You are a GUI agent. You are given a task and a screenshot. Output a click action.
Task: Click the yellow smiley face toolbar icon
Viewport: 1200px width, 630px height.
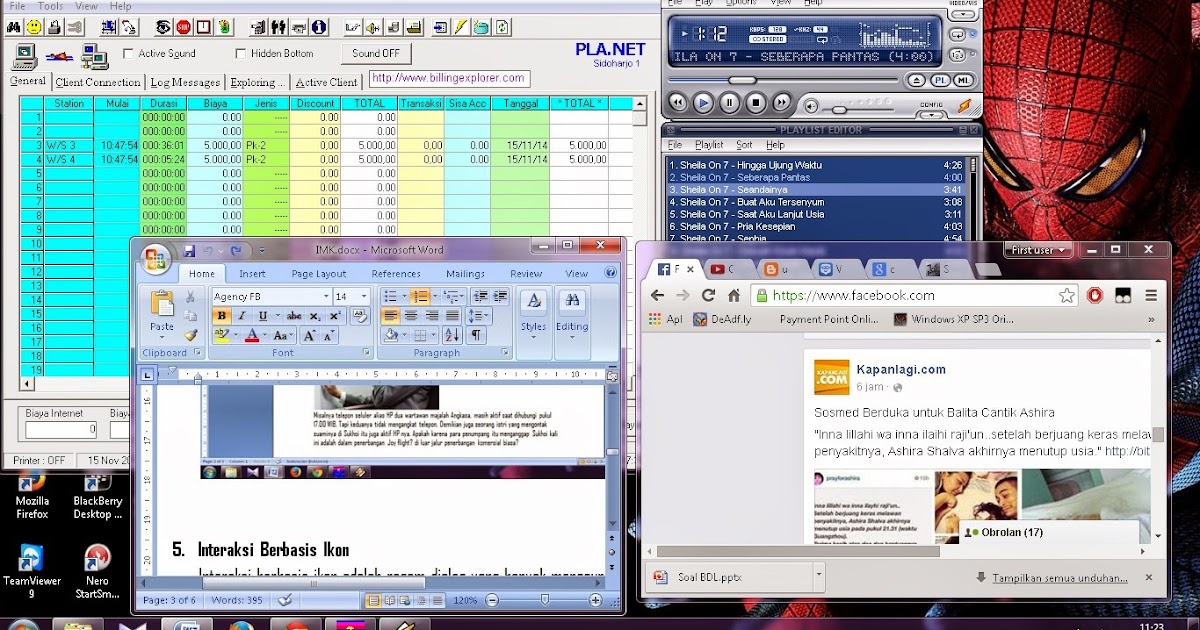pyautogui.click(x=34, y=27)
